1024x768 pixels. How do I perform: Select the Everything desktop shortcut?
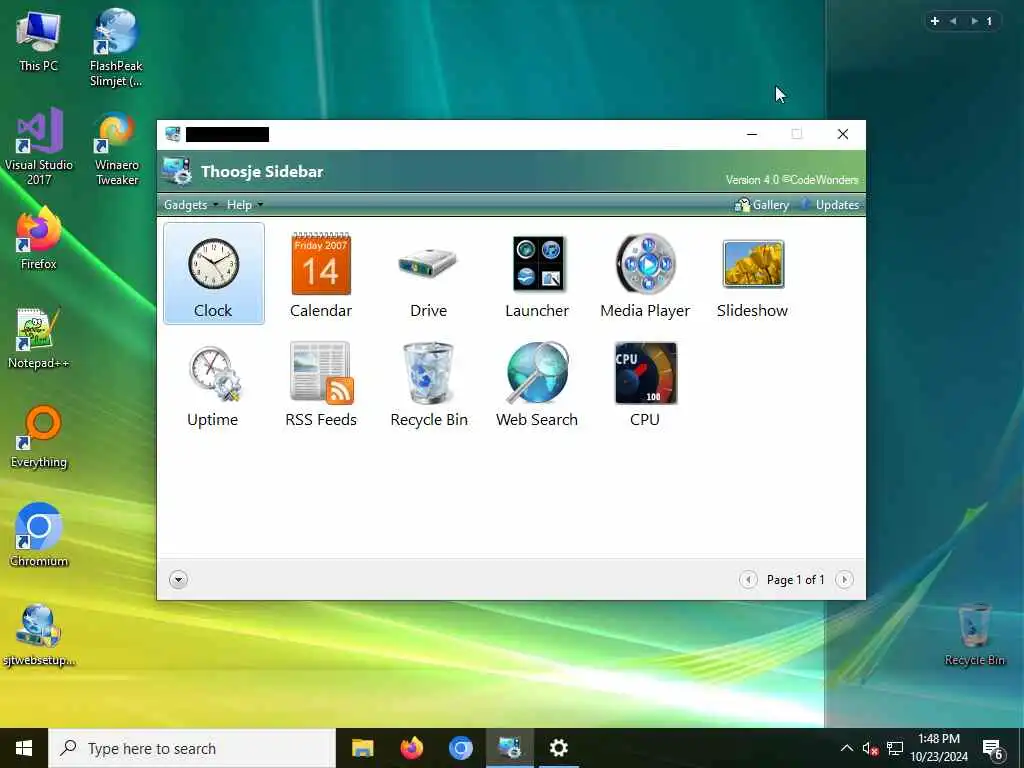(x=39, y=437)
